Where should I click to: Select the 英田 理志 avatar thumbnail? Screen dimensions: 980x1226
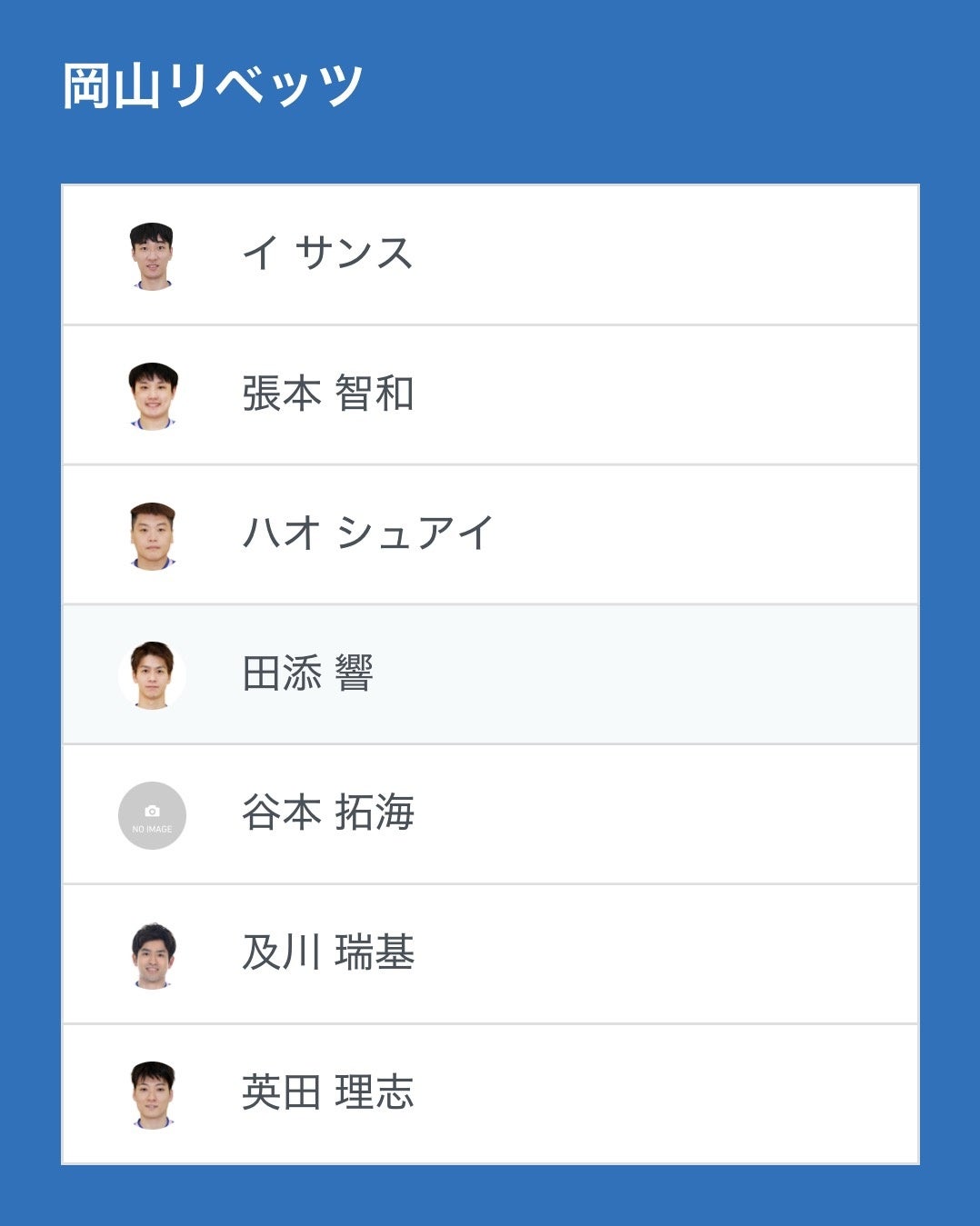pos(152,1095)
